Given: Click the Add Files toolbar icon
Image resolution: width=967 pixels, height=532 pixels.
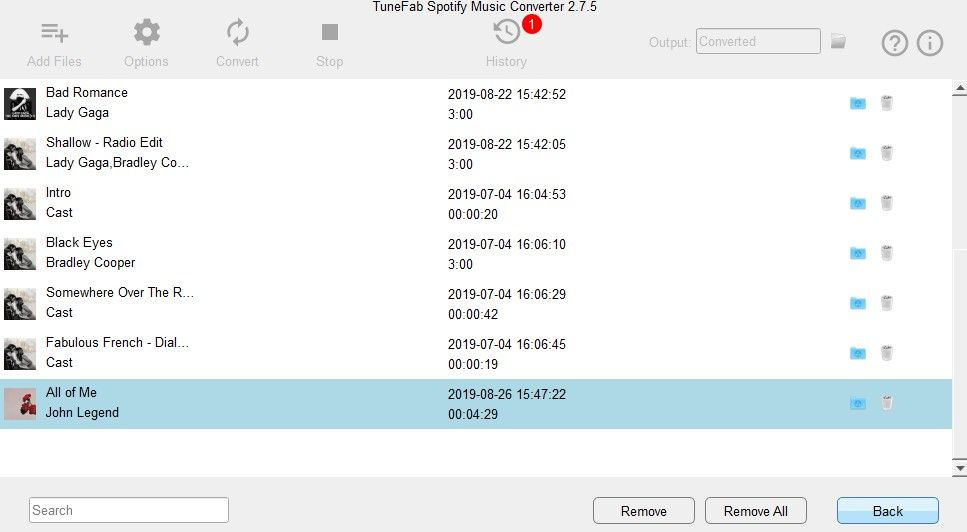Looking at the screenshot, I should point(54,32).
